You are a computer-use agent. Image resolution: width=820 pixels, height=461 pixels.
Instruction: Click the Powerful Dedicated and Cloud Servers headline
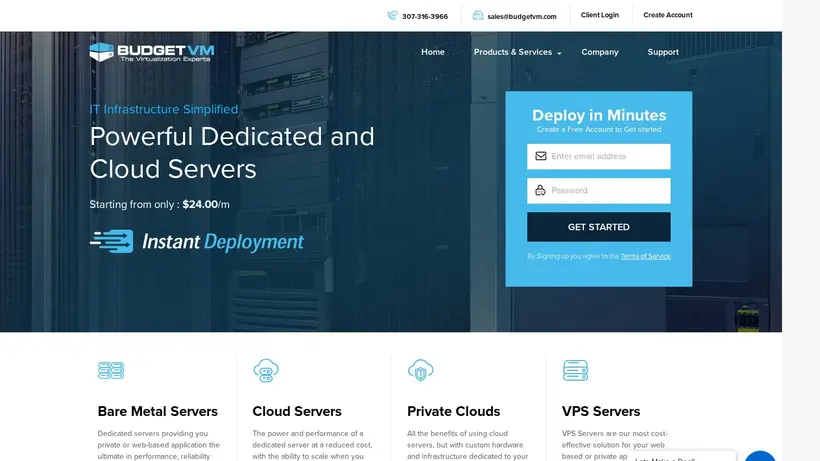coord(232,153)
